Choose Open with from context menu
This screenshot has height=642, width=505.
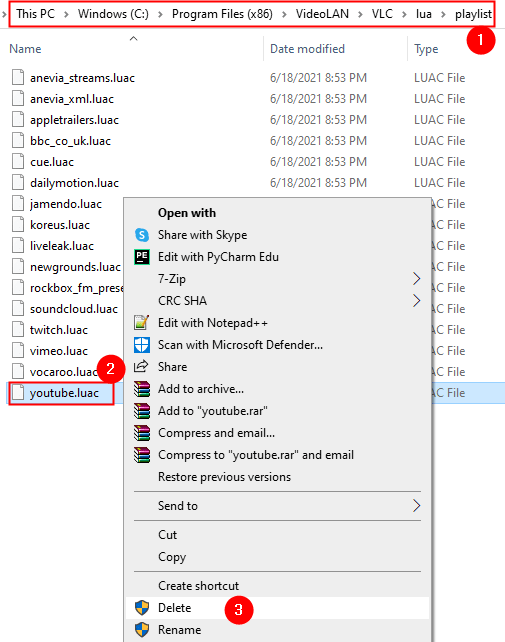(x=277, y=213)
